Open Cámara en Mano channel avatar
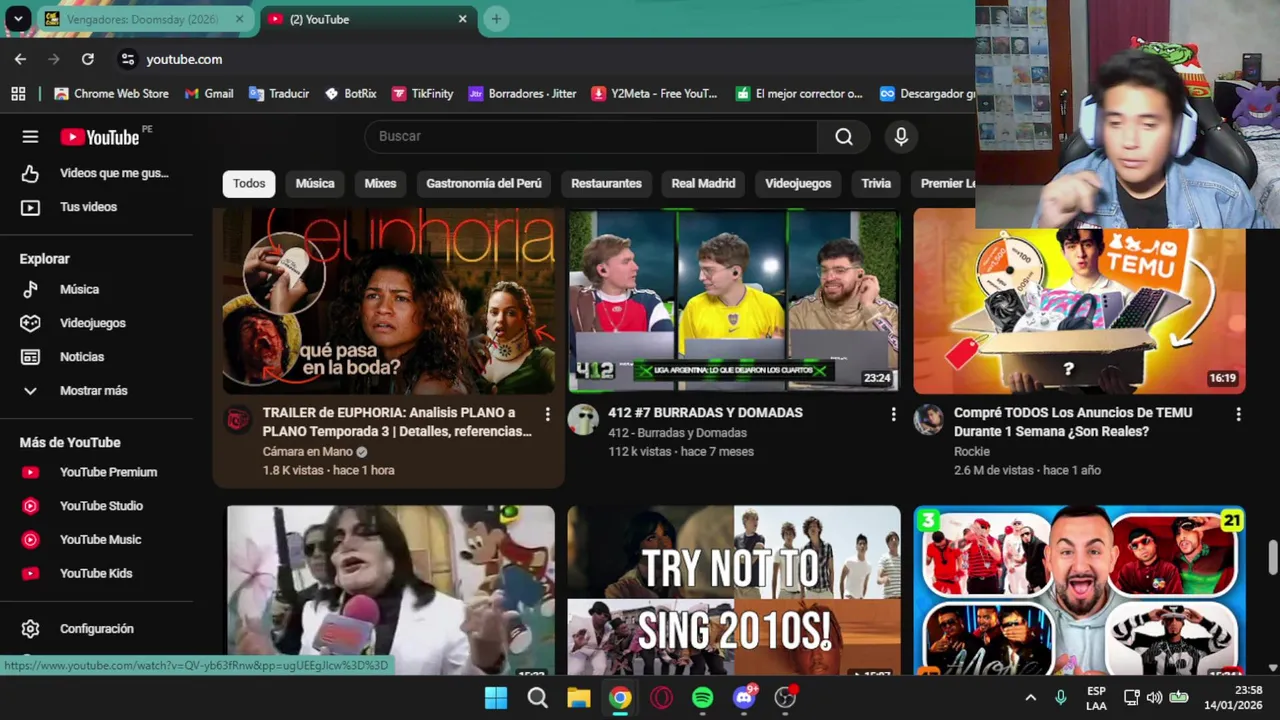 [x=238, y=420]
